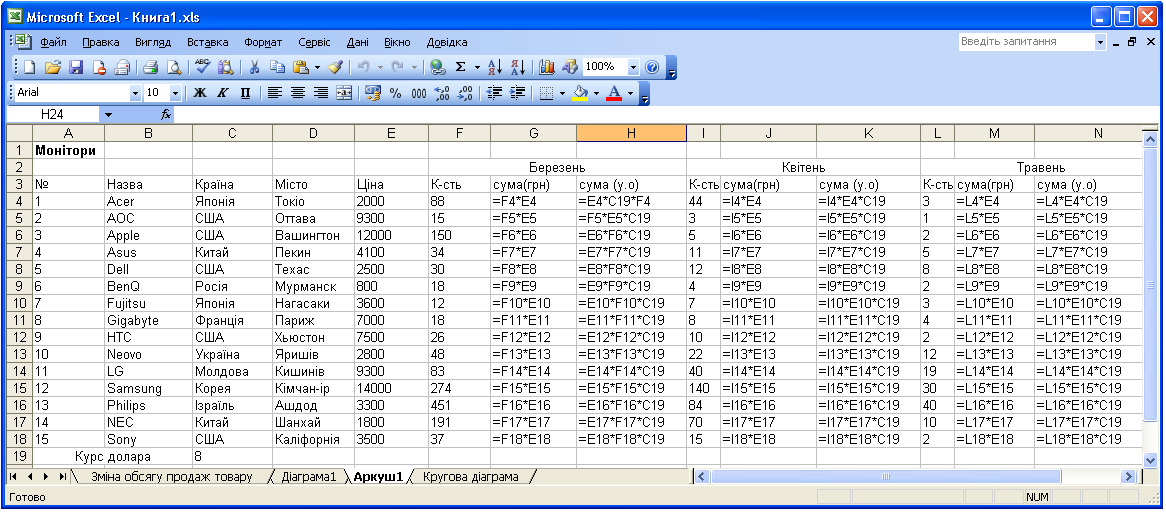Apply percent style to cells

396,93
